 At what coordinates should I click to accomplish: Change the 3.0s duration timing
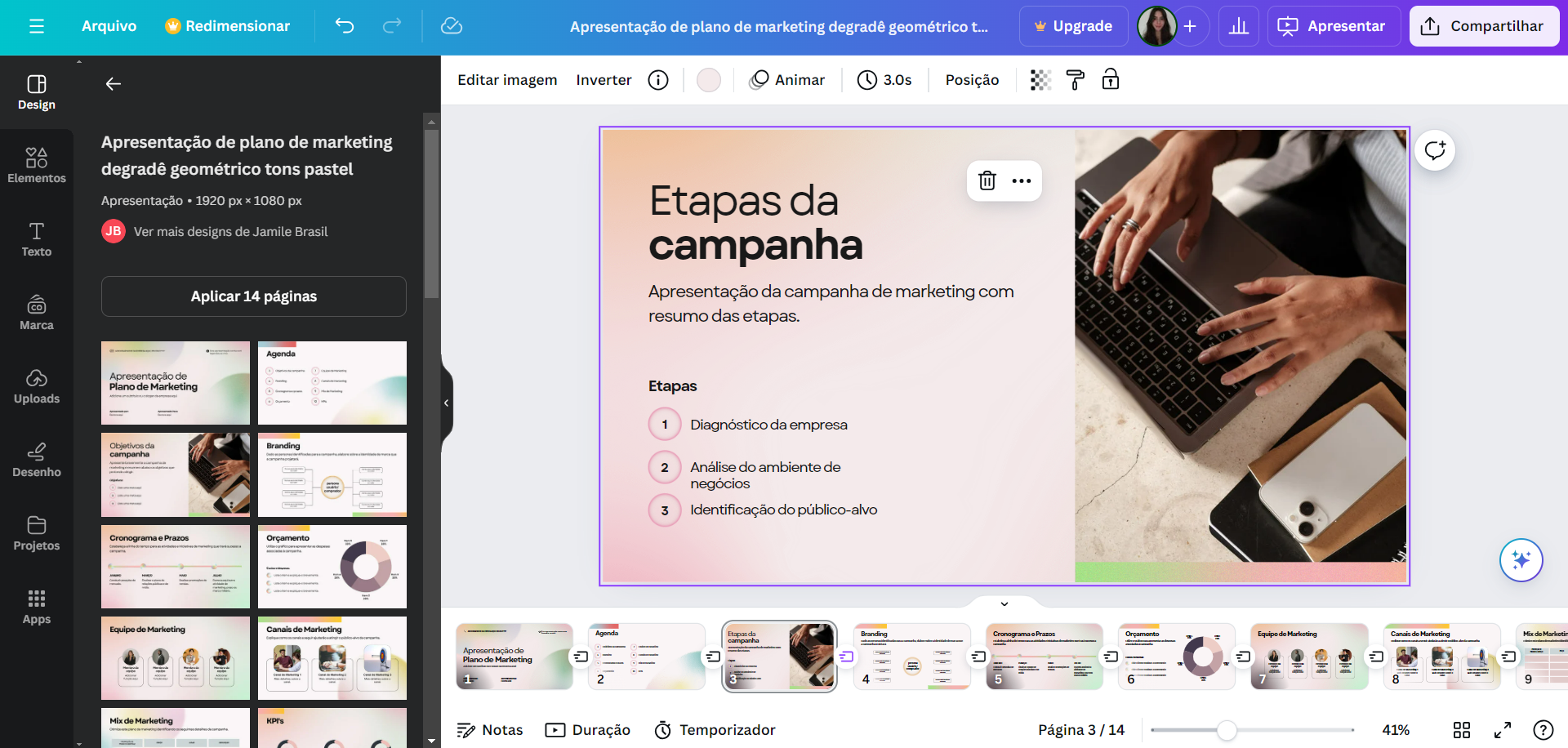(884, 80)
